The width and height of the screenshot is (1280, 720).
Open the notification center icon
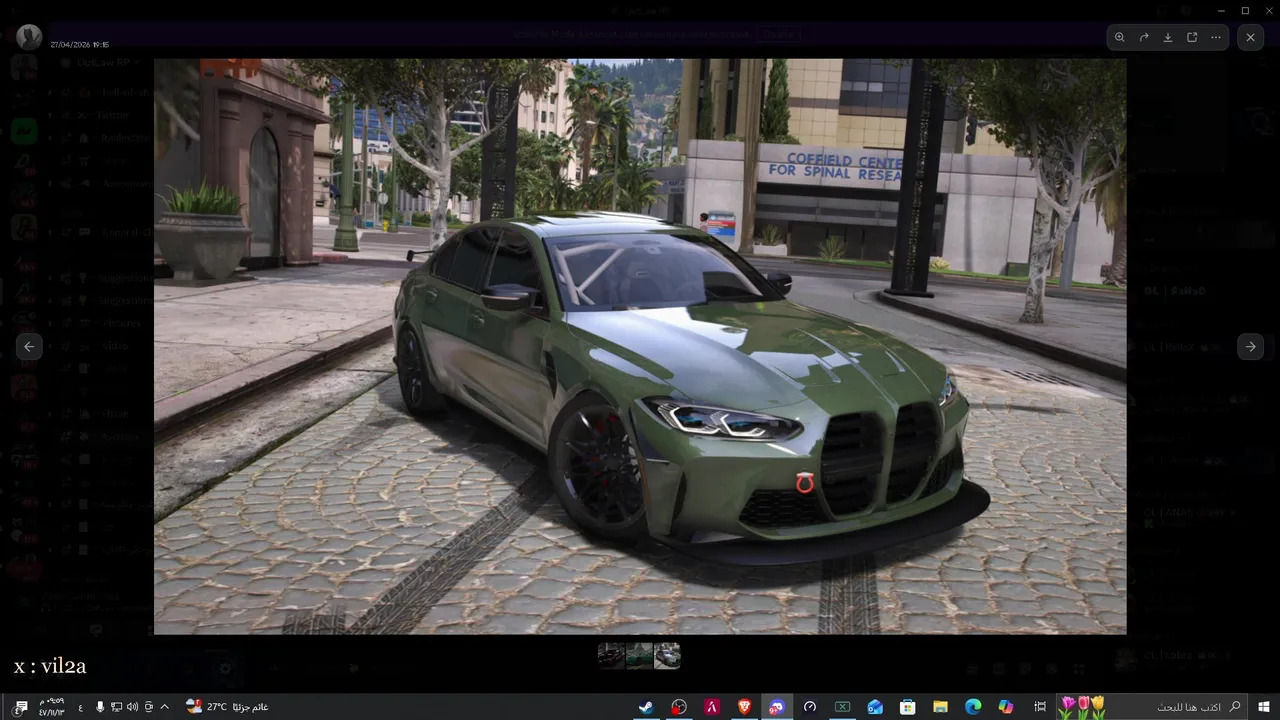(19, 707)
